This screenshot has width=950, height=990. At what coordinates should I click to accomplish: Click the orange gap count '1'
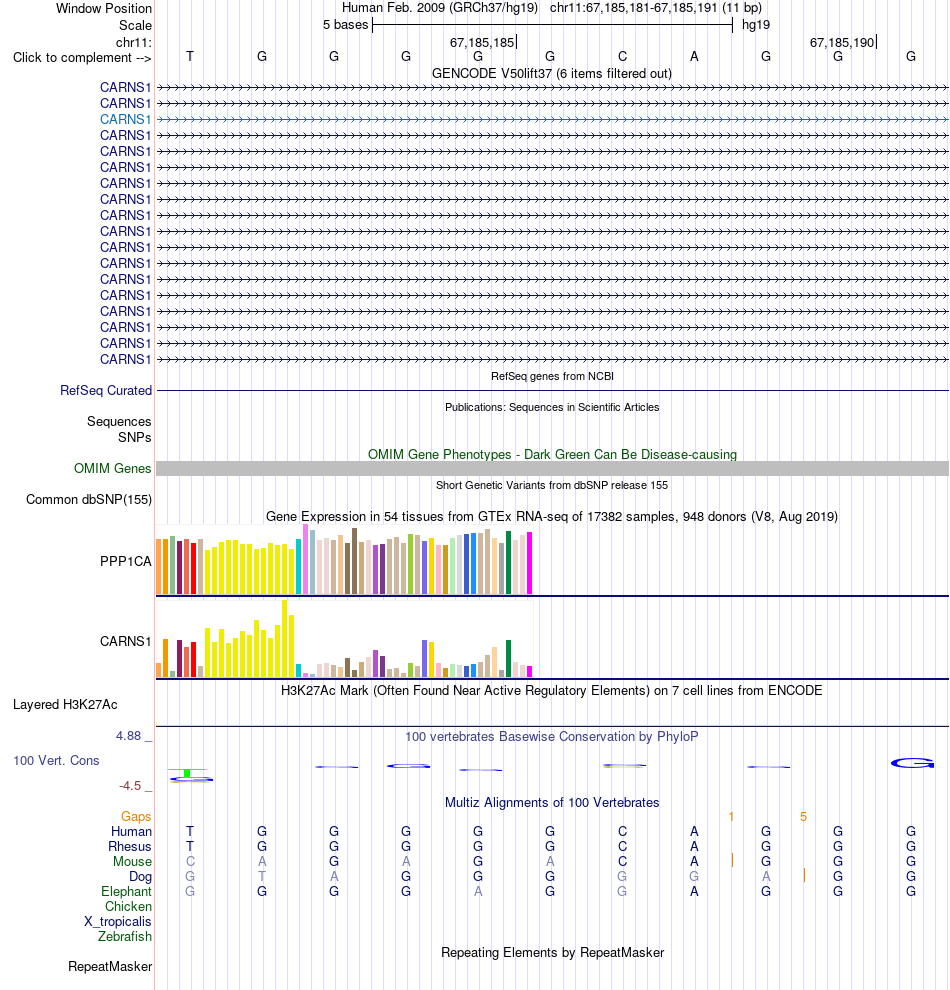coord(731,816)
